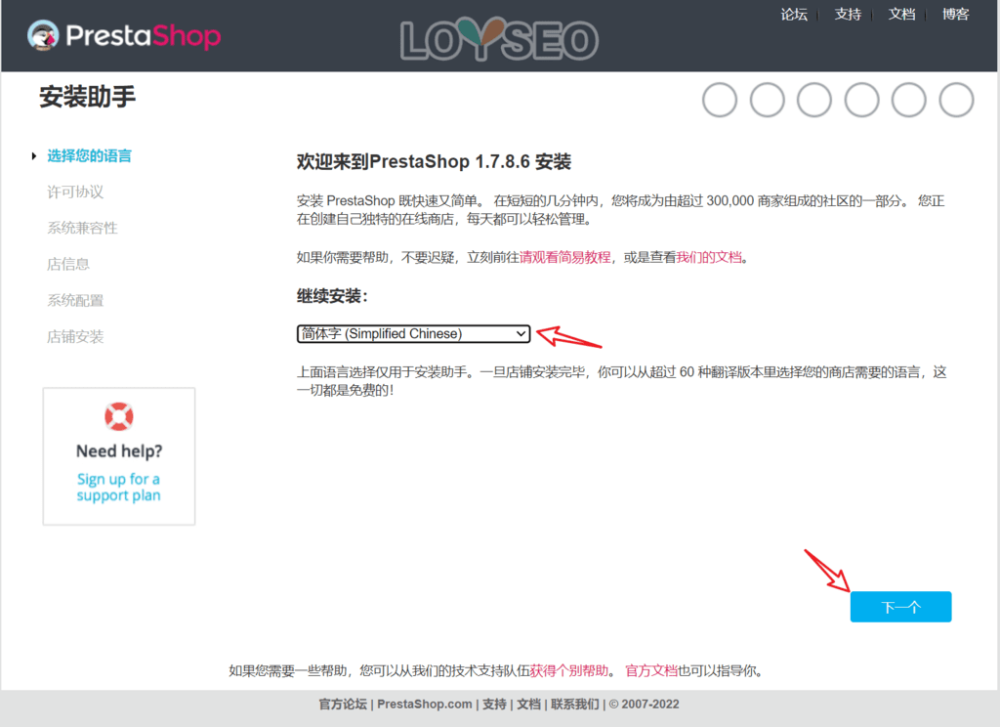Select the 店信息 step in the sidebar

pyautogui.click(x=68, y=264)
